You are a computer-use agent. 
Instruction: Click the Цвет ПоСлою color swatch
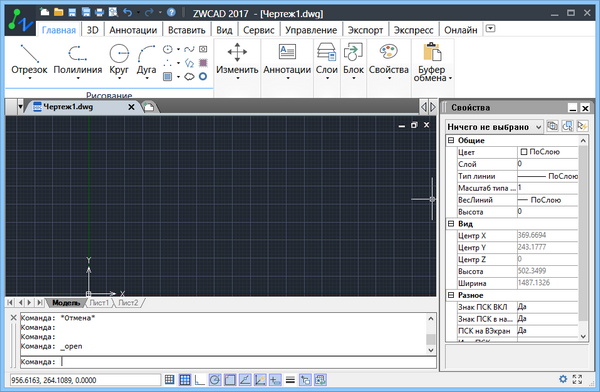[x=524, y=152]
